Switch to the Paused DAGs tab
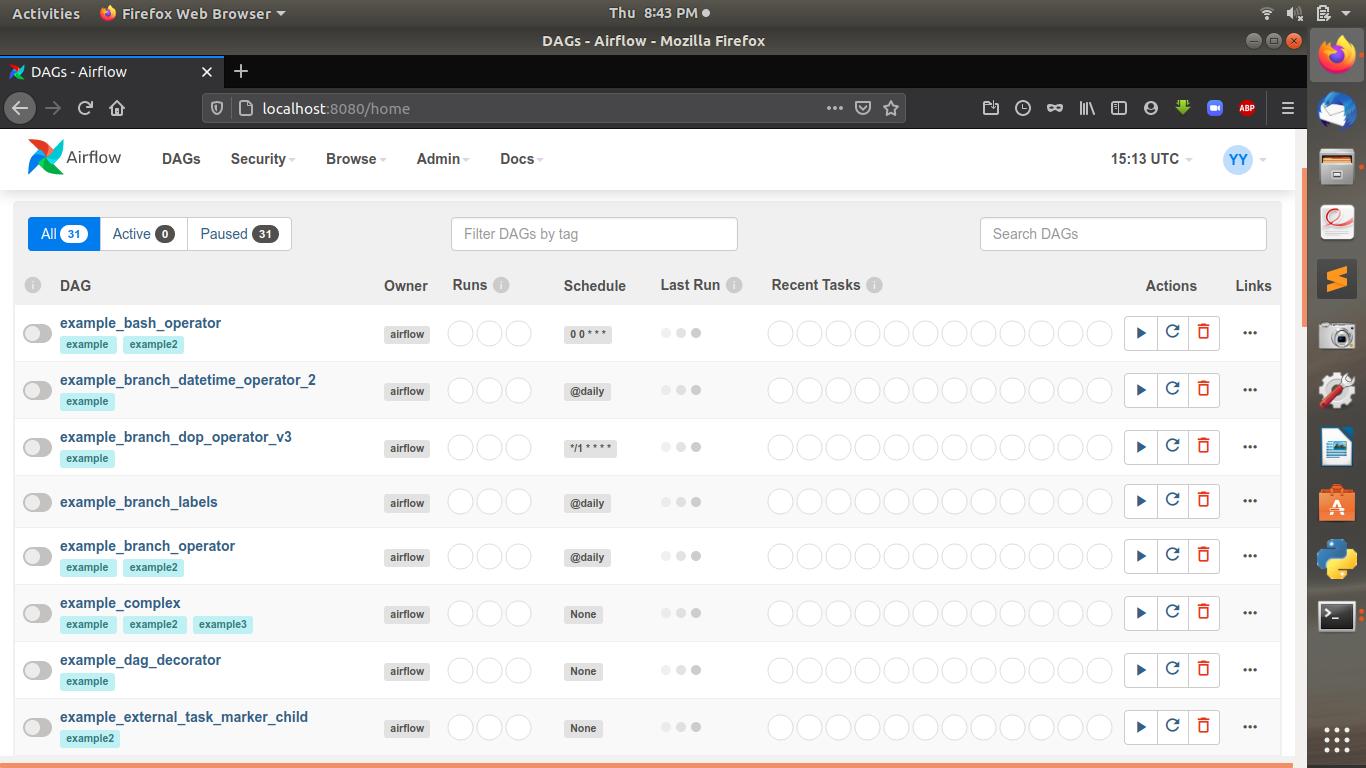Viewport: 1366px width, 768px height. (239, 233)
